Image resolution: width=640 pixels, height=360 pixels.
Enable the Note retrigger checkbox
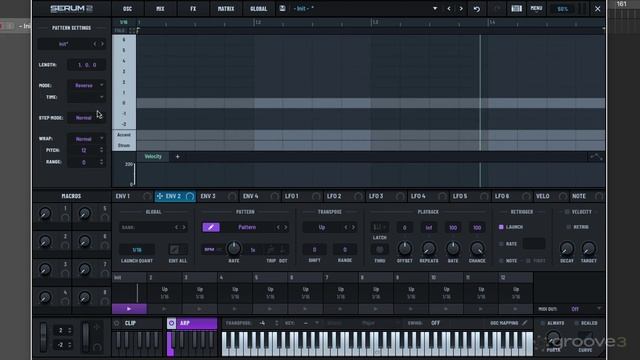coord(501,260)
